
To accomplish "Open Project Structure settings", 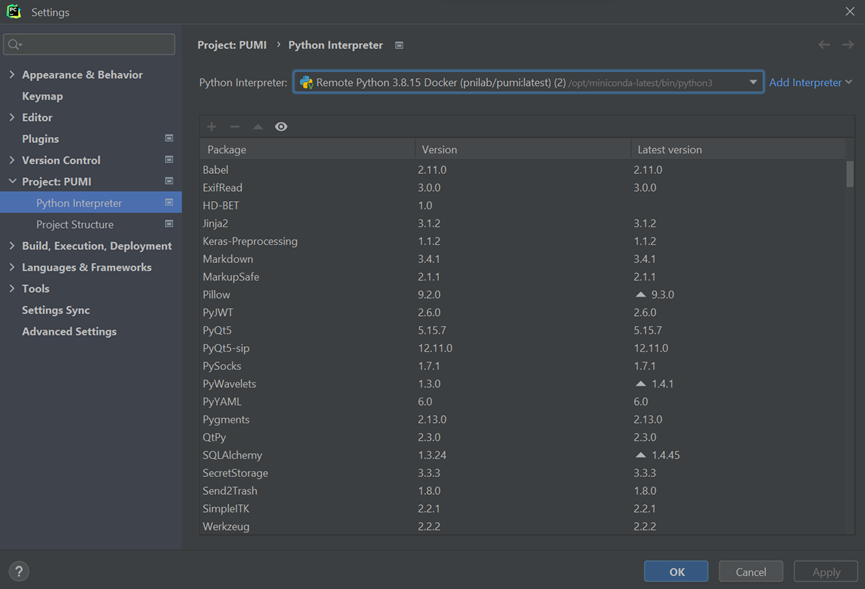I will click(x=75, y=224).
